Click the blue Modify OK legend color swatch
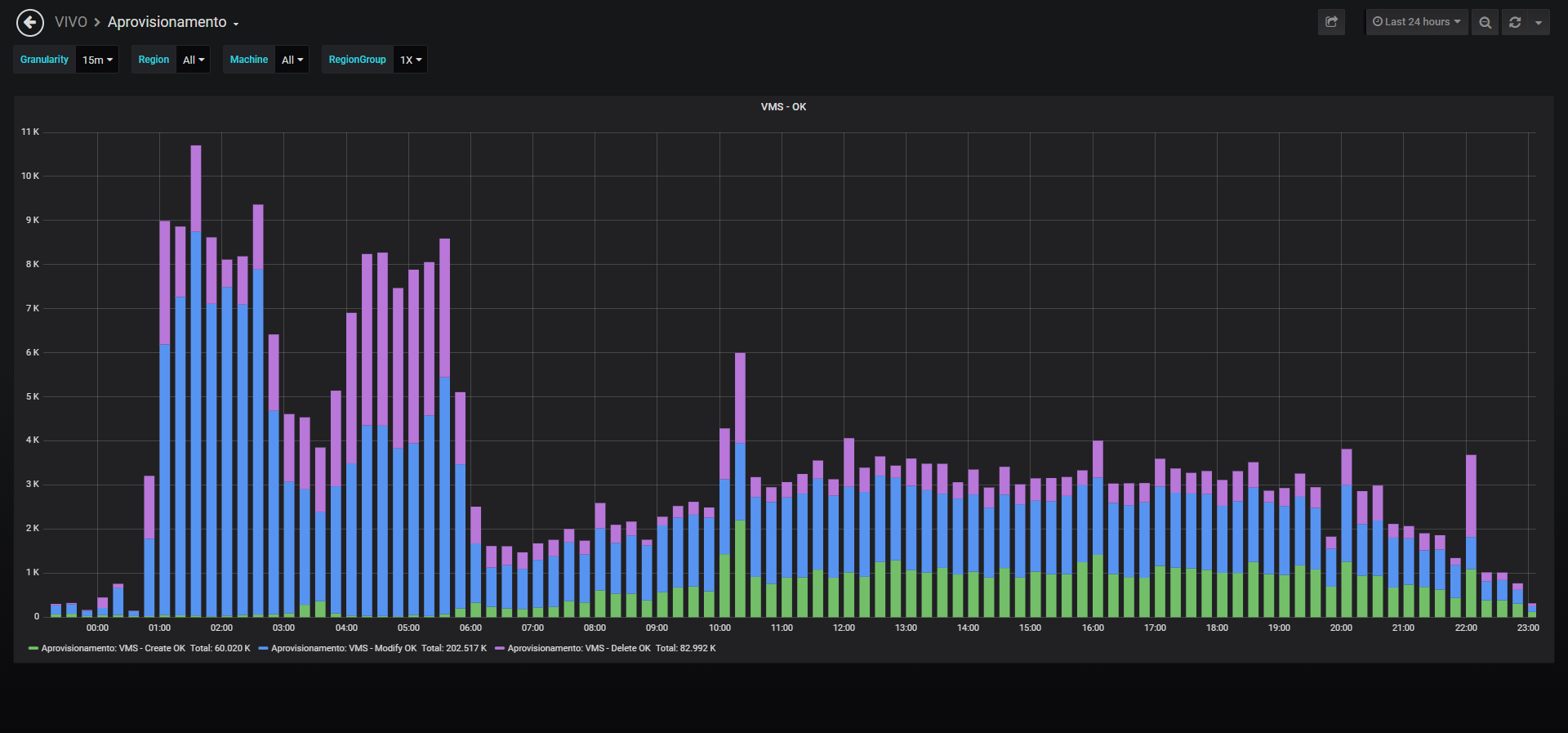This screenshot has height=733, width=1568. click(263, 649)
